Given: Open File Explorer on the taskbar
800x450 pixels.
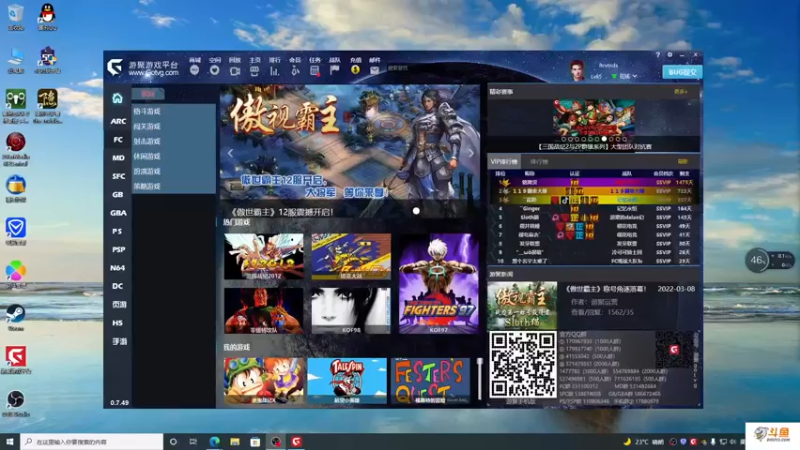Looking at the screenshot, I should tap(235, 441).
